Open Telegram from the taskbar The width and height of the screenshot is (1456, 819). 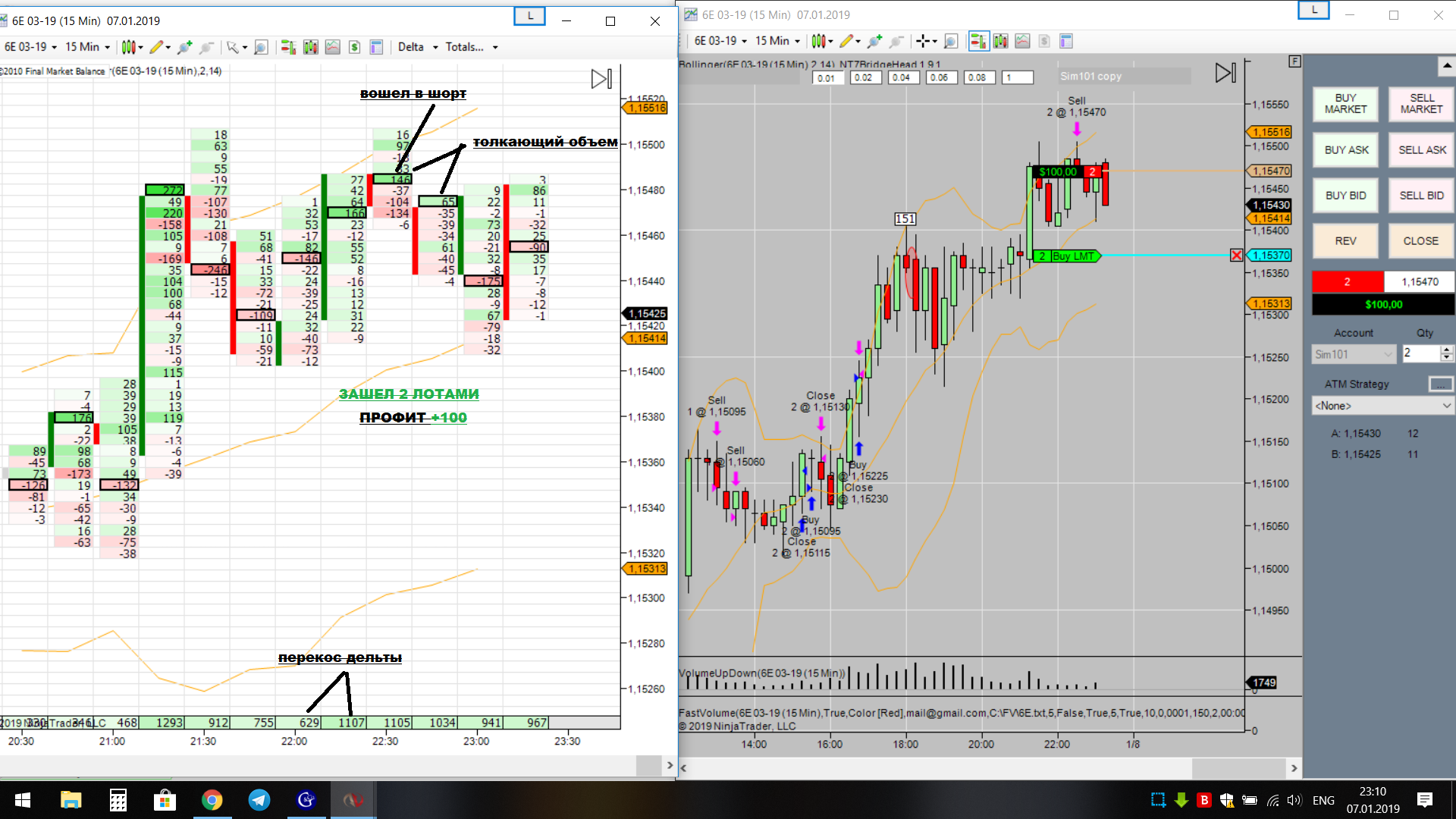pos(259,800)
